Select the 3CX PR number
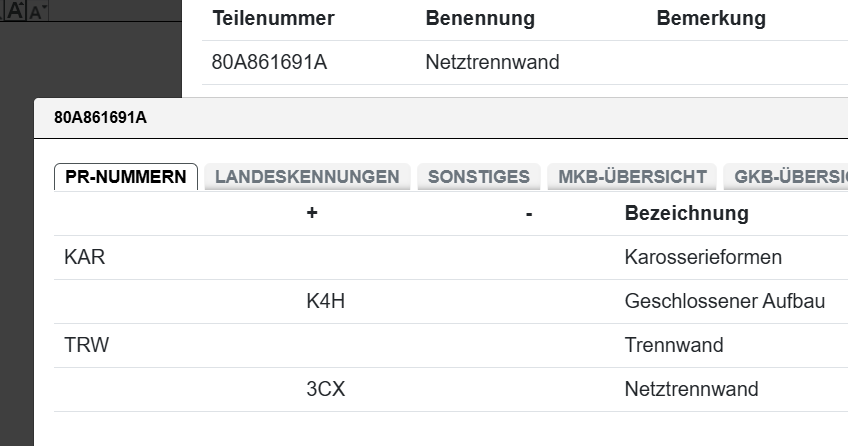Viewport: 848px width, 446px height. click(325, 389)
